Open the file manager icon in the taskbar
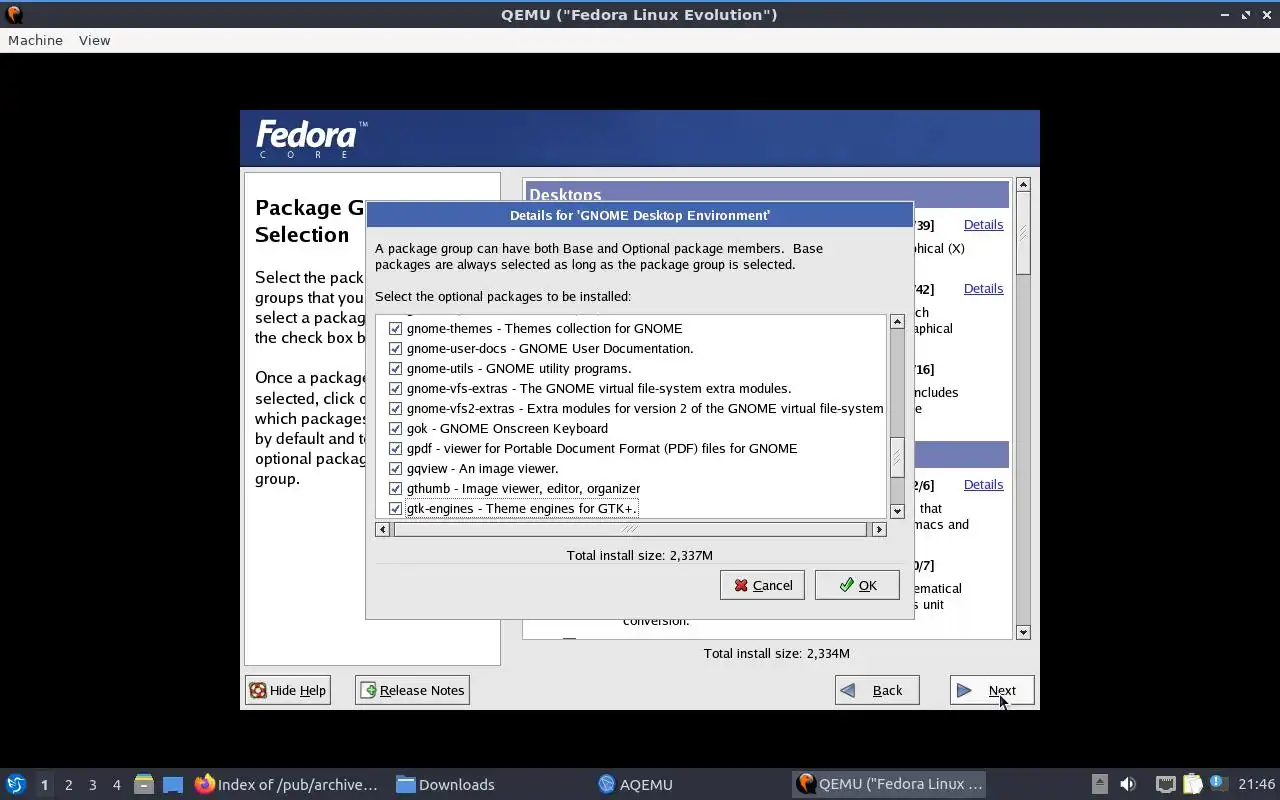Screen dimensions: 1280x800 pos(144,784)
